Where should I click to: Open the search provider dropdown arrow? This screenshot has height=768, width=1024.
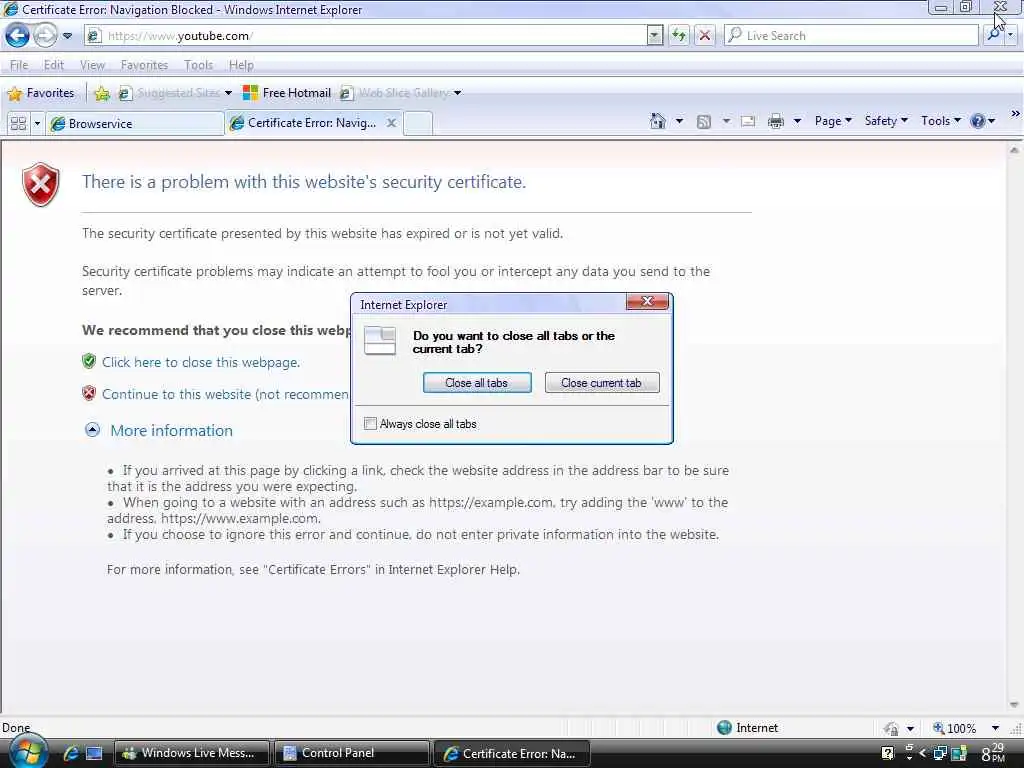pyautogui.click(x=1010, y=35)
